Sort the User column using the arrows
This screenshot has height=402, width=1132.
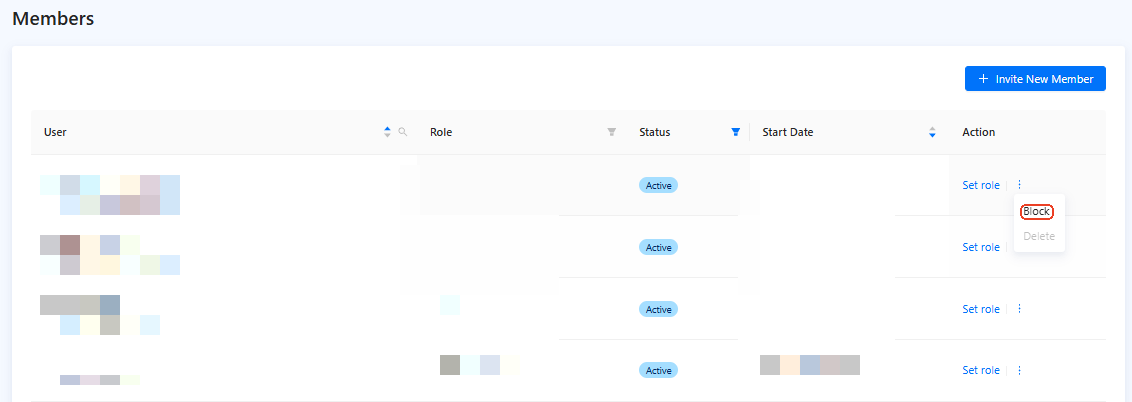pyautogui.click(x=388, y=132)
